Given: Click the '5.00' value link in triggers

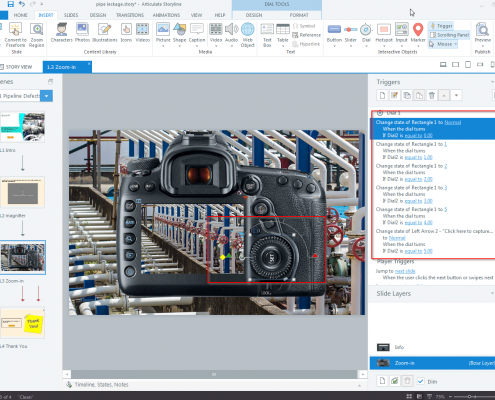Looking at the screenshot, I should click(428, 251).
